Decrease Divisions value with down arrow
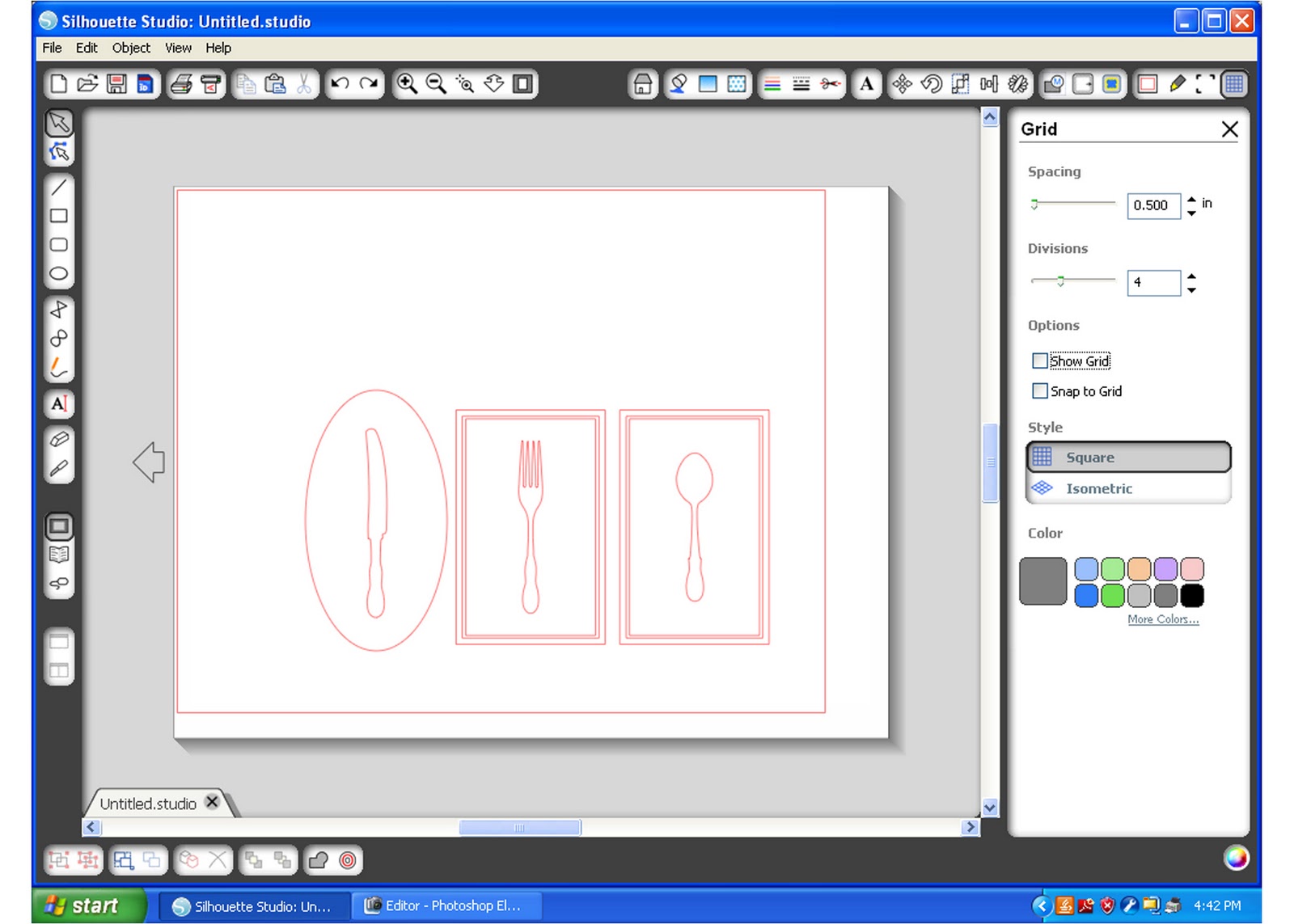1294x924 pixels. click(1191, 289)
